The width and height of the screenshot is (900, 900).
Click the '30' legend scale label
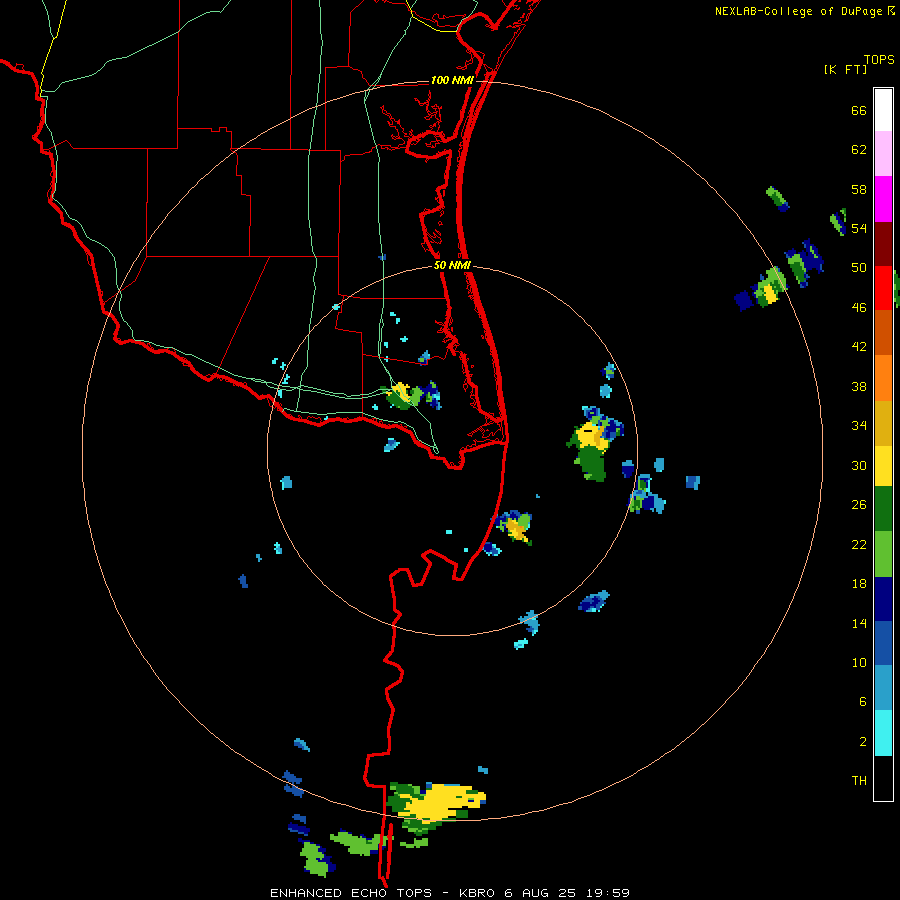click(859, 465)
